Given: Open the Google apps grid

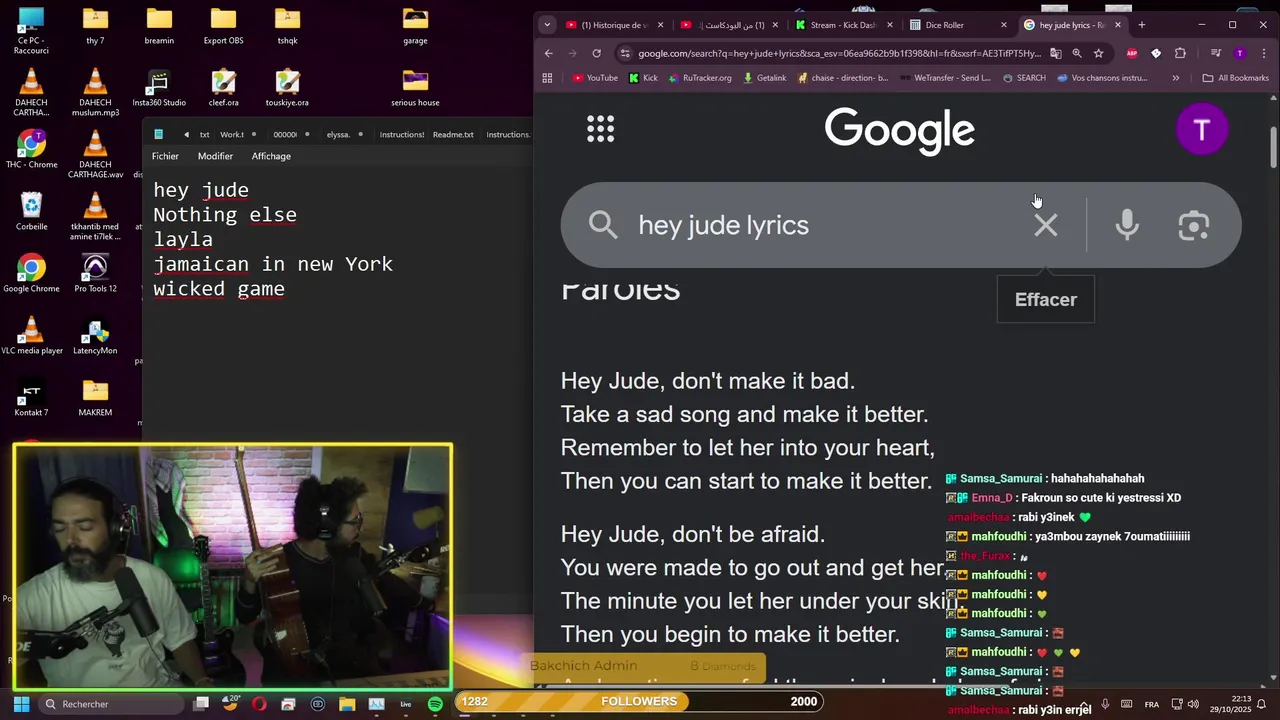Looking at the screenshot, I should pos(600,129).
